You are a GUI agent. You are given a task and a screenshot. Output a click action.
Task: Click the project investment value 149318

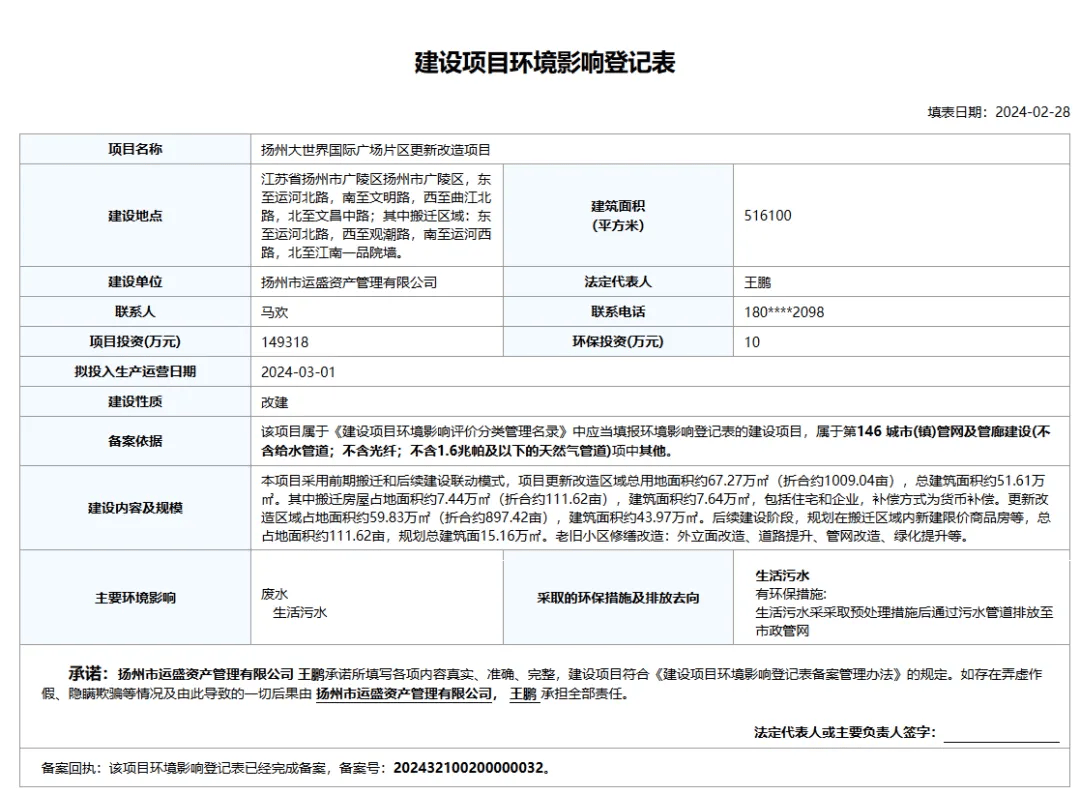285,342
